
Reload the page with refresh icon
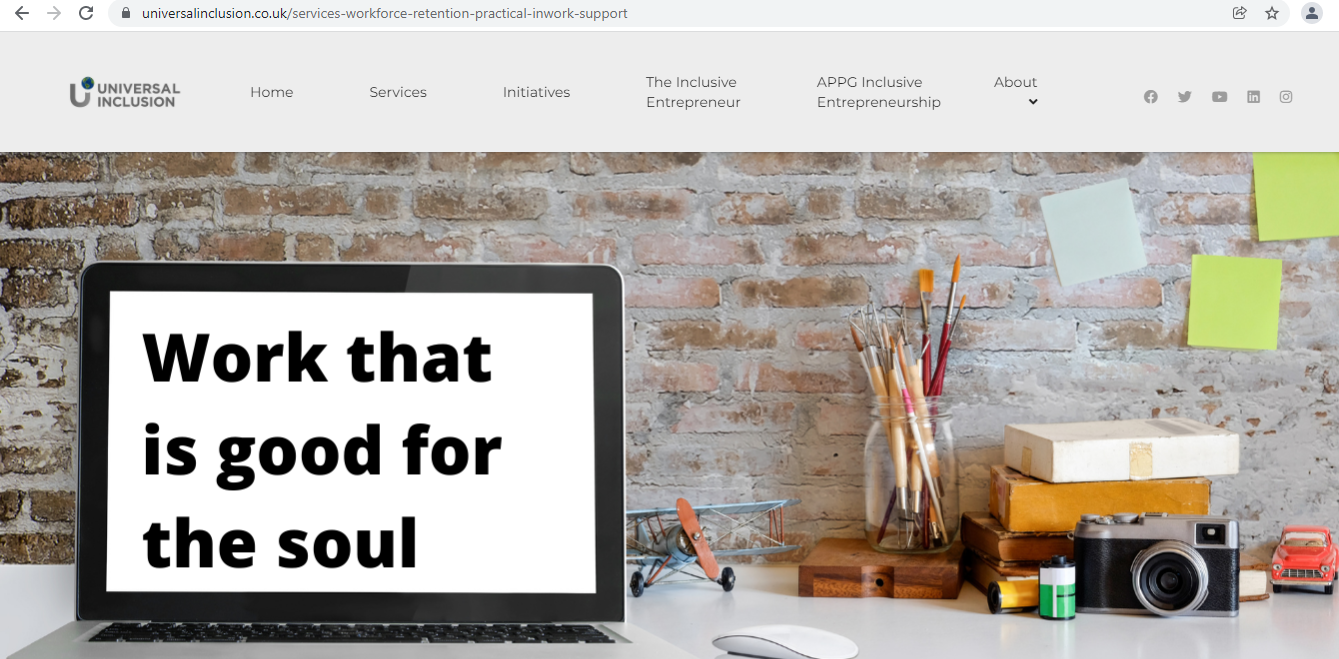click(86, 13)
